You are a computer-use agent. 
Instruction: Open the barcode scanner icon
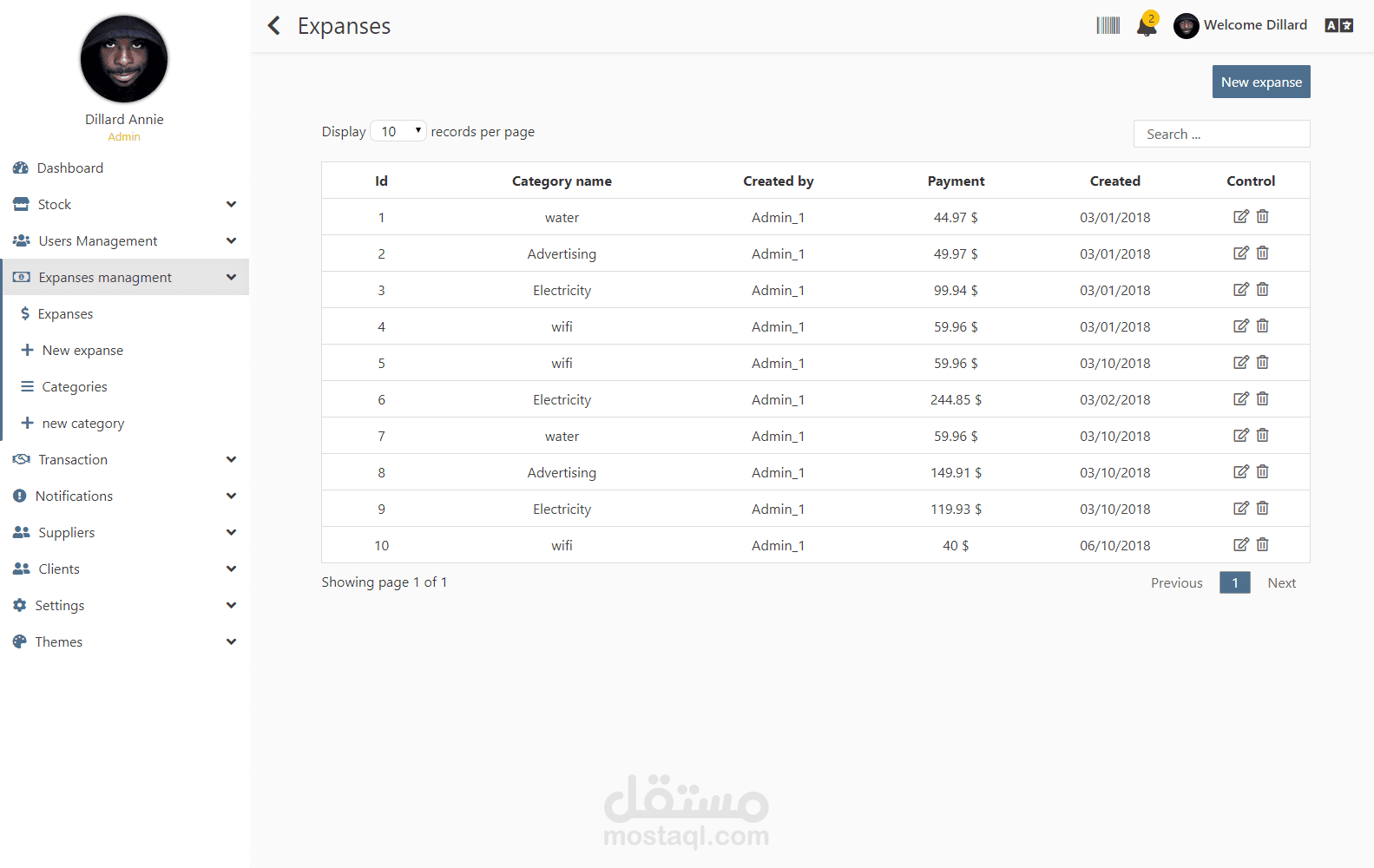[1108, 25]
